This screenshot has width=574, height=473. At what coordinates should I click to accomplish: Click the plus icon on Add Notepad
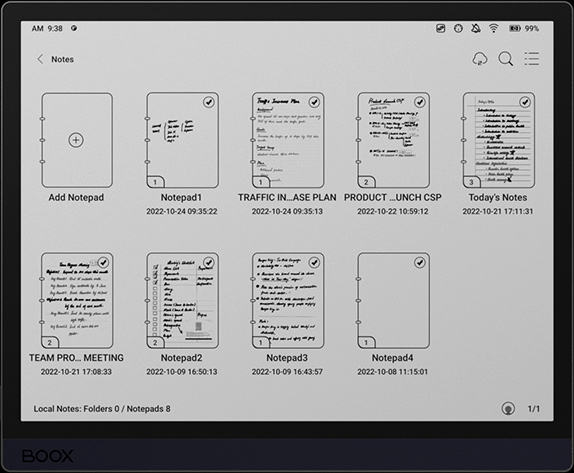[x=76, y=140]
